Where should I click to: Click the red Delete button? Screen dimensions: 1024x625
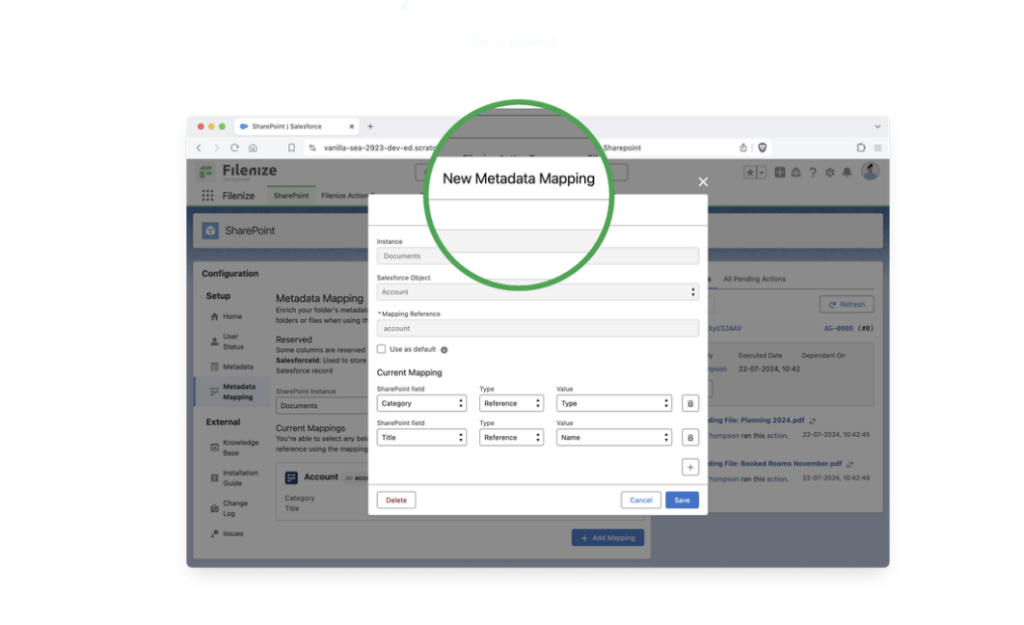pos(396,500)
